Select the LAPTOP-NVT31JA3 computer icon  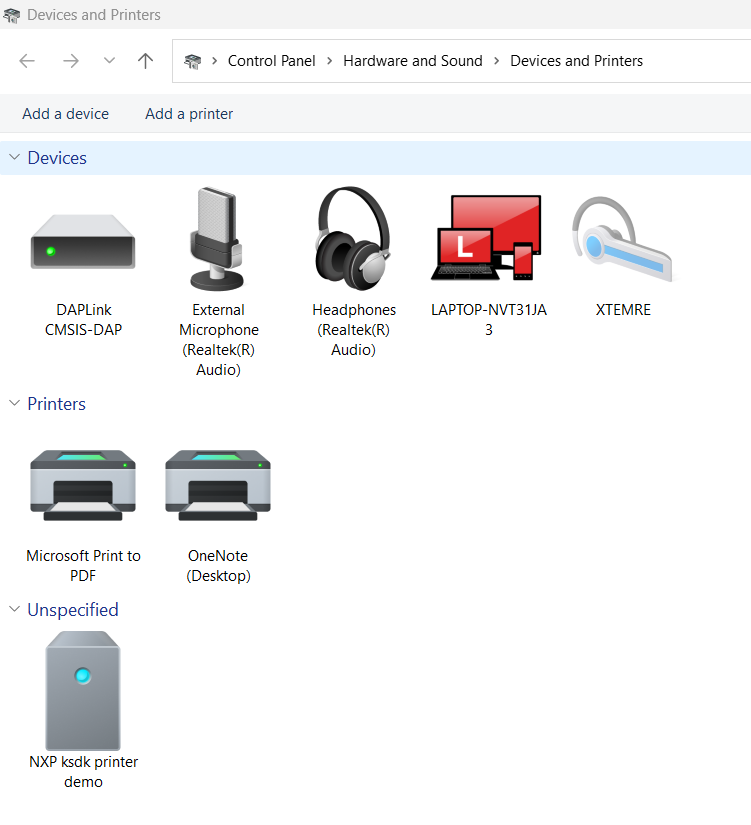486,237
